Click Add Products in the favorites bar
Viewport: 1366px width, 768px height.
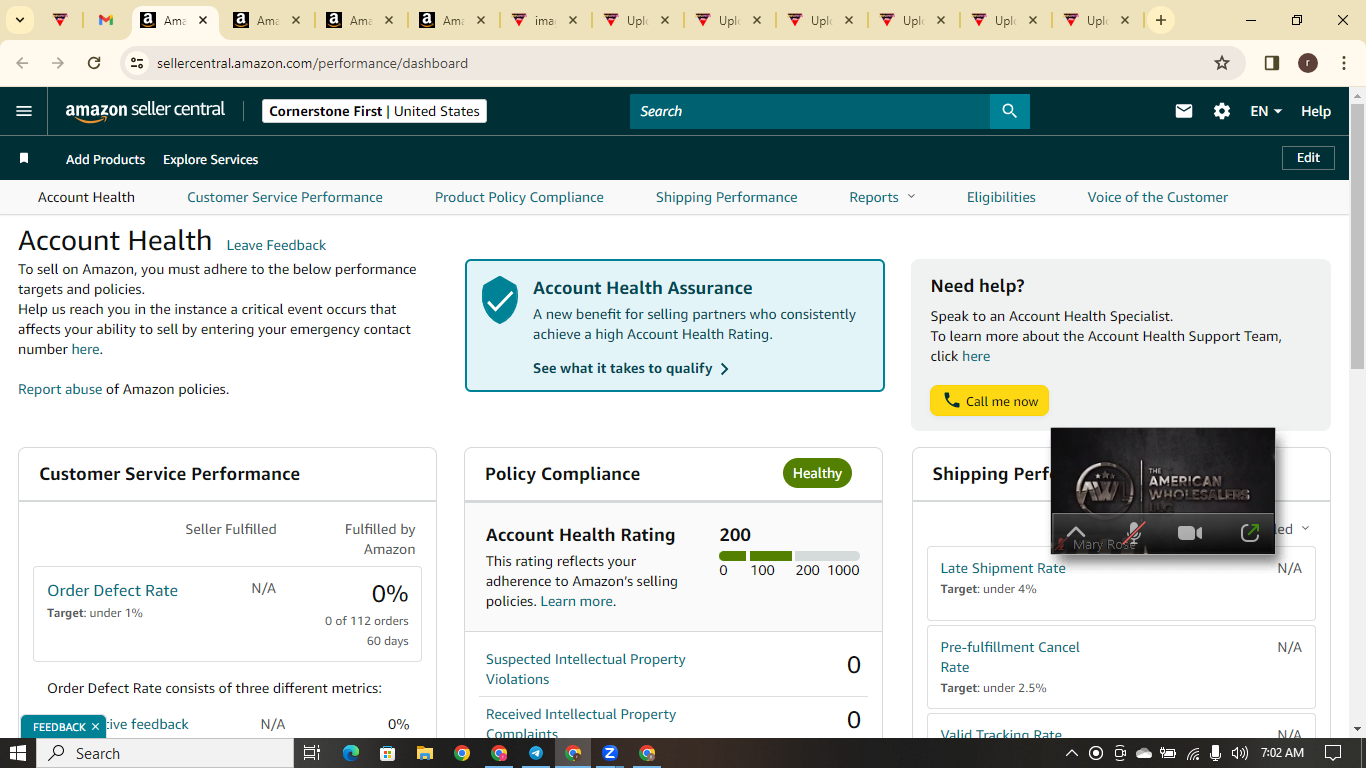point(105,159)
